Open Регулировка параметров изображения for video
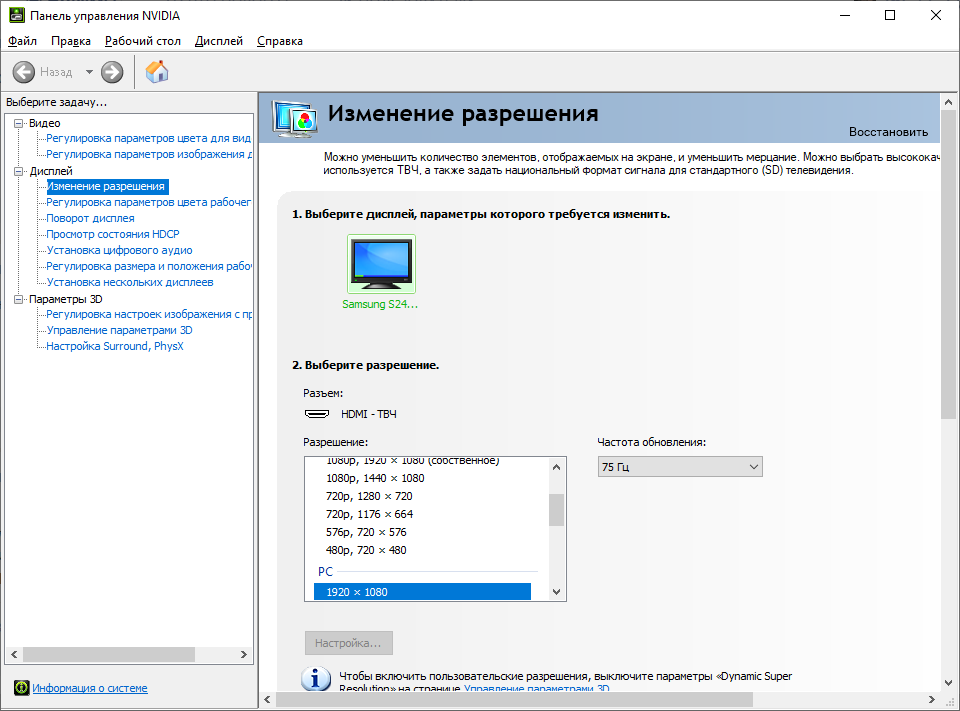Viewport: 960px width, 711px height. pos(148,154)
